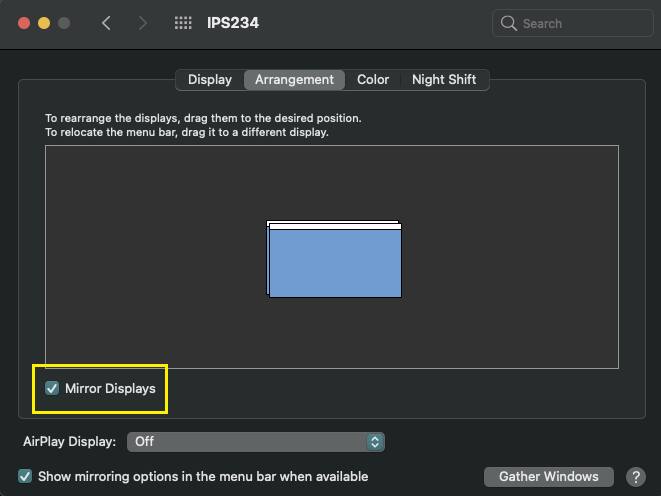Click in the Search field
This screenshot has height=496, width=661.
pos(572,23)
